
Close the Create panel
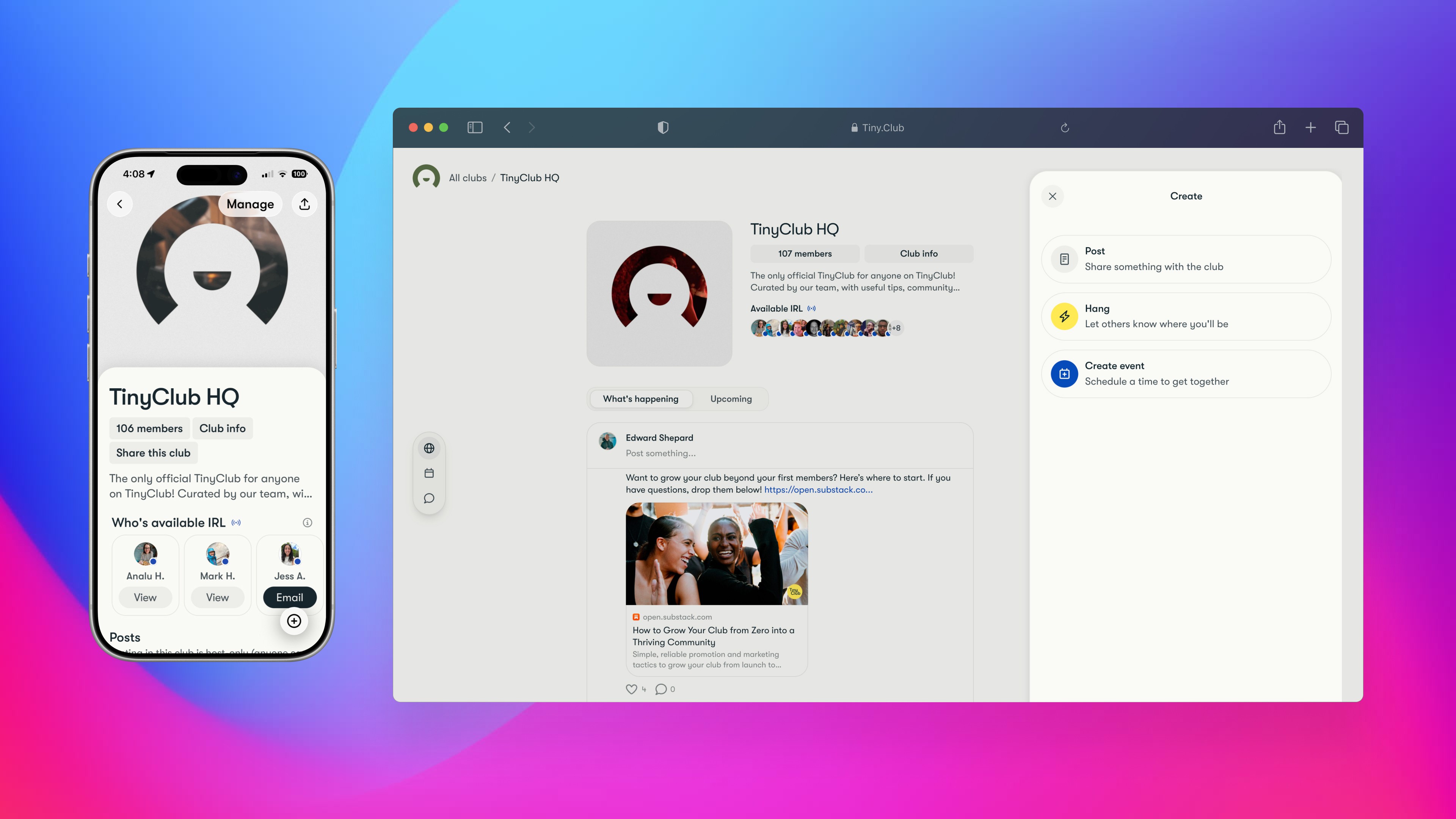(1053, 196)
